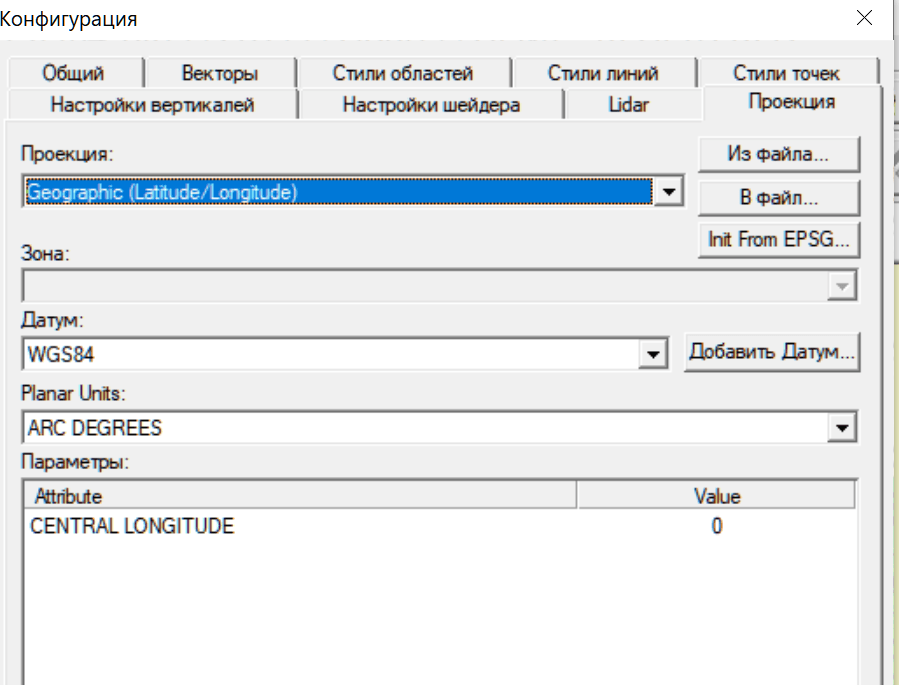Click the Init From EPSG... button
899x685 pixels.
(x=778, y=240)
